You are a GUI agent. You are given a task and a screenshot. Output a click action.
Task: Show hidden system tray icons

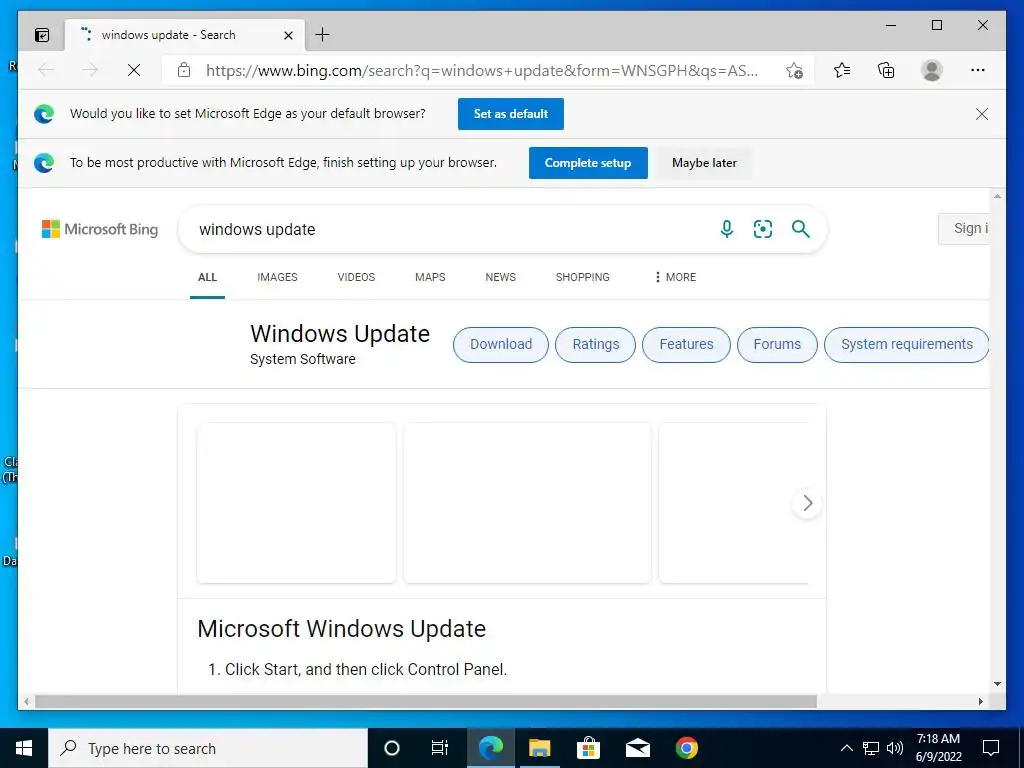click(846, 748)
